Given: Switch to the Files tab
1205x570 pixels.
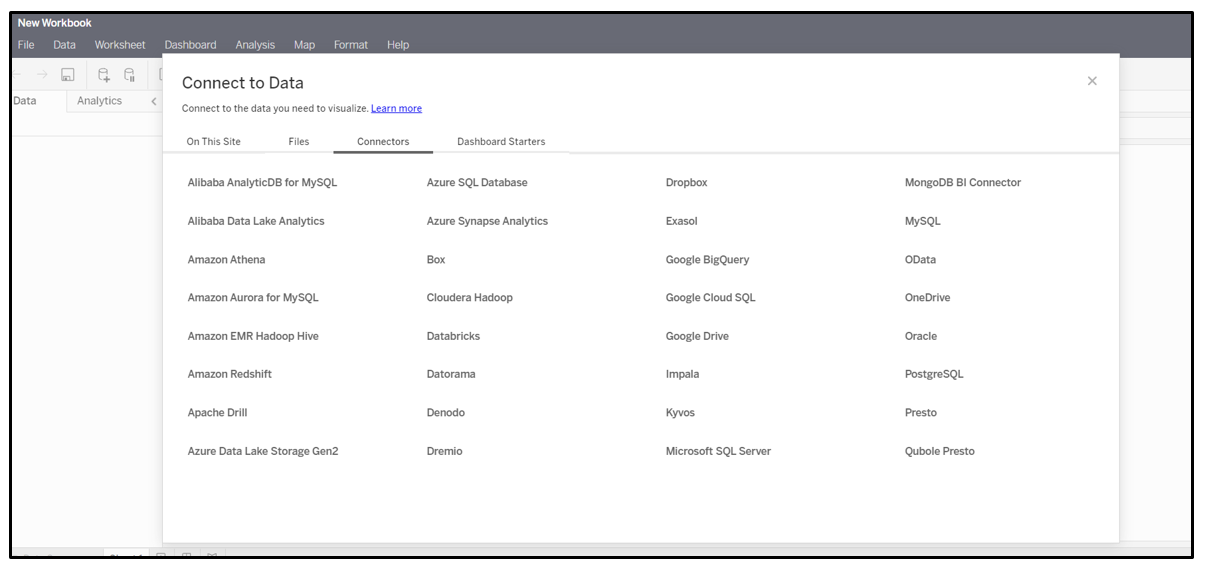Looking at the screenshot, I should (x=298, y=142).
